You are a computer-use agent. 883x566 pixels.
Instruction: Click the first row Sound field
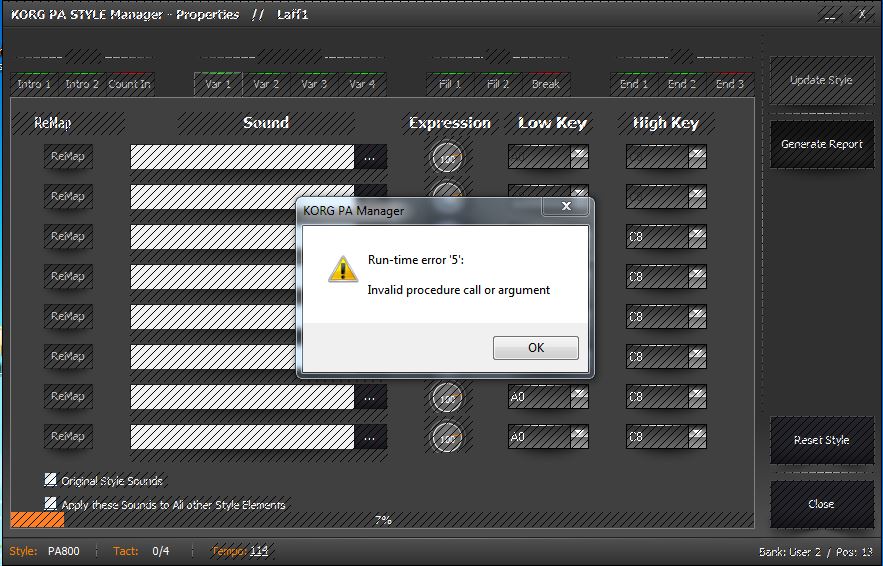coord(242,157)
